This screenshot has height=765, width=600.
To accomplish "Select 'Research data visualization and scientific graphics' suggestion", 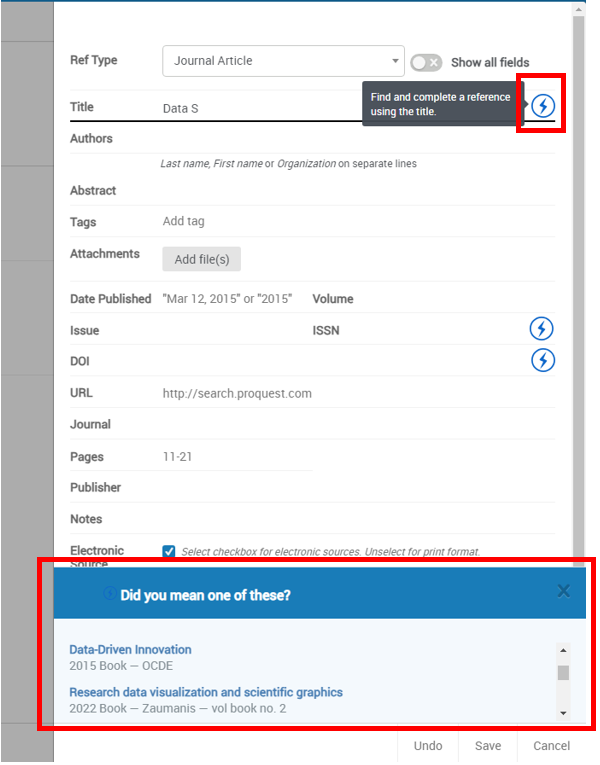I will [x=205, y=692].
